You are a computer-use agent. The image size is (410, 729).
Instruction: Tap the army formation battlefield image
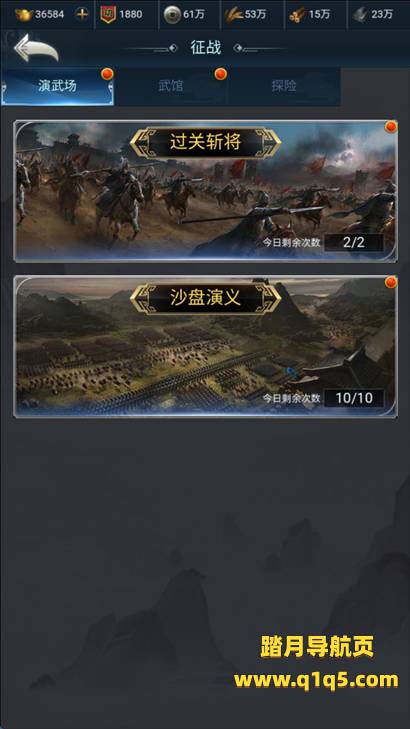point(205,347)
